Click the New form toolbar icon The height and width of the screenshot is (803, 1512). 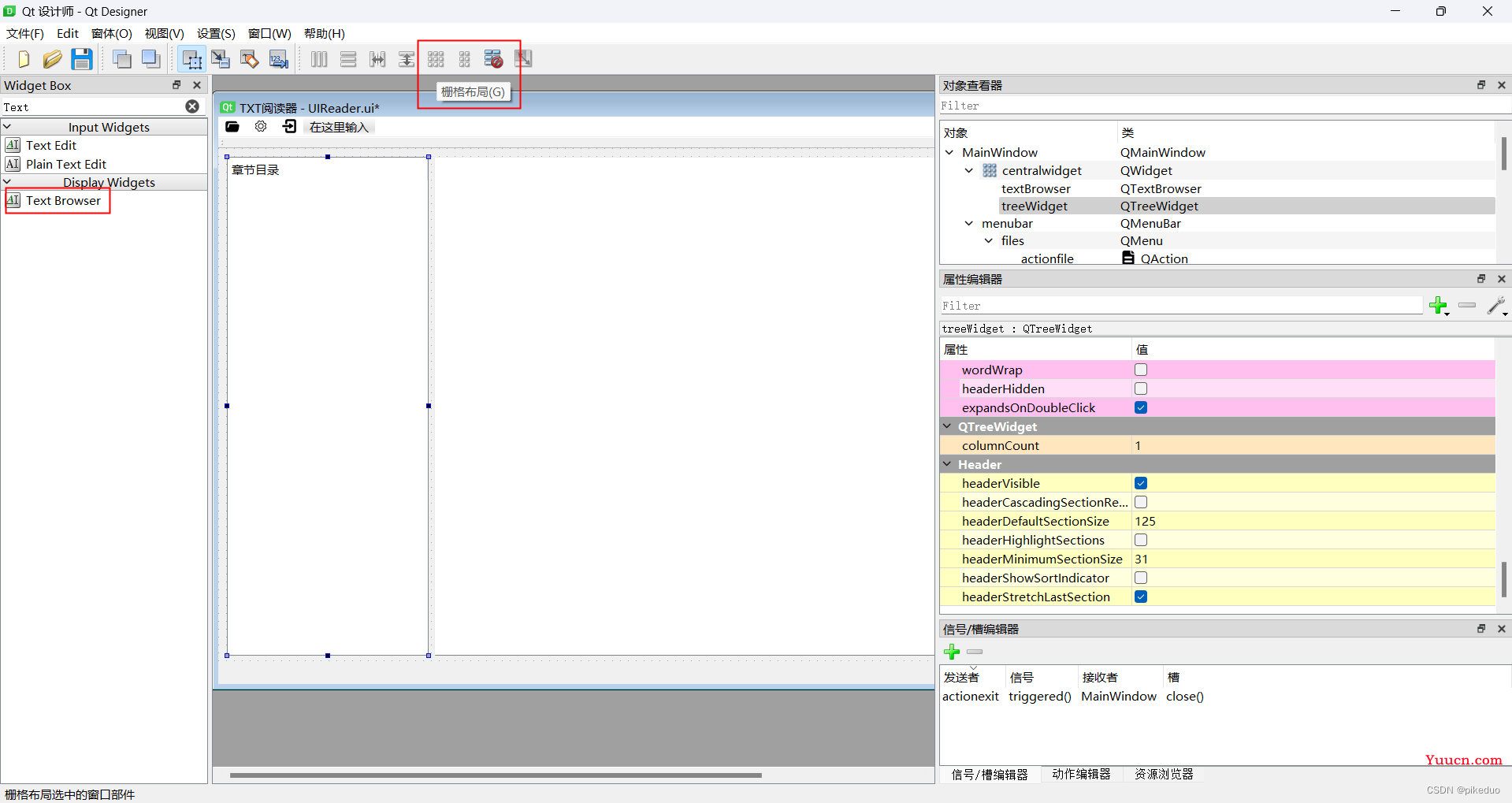pos(23,59)
